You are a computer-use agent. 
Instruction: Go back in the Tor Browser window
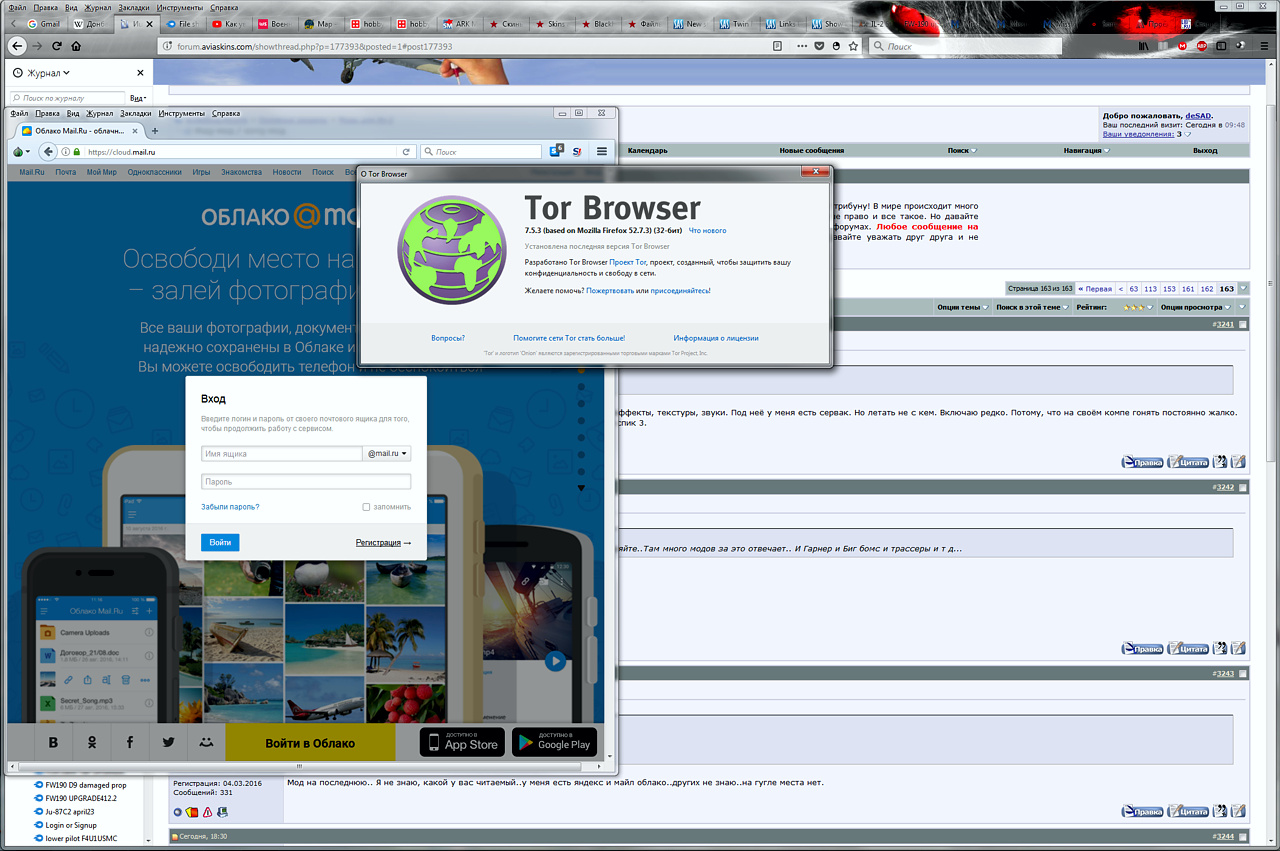click(48, 152)
